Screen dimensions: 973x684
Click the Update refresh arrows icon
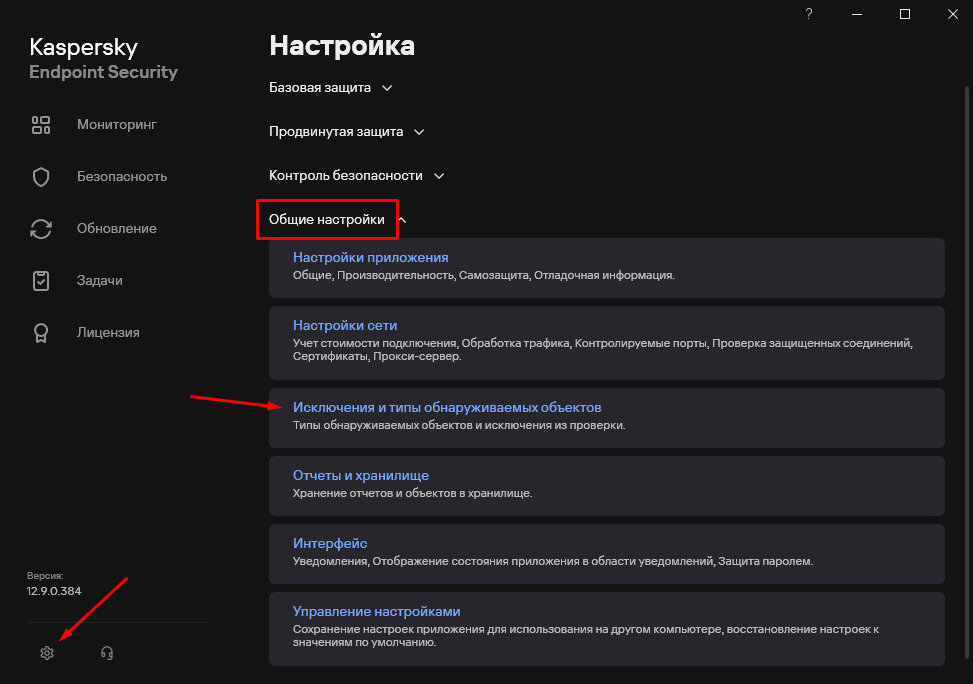tap(41, 229)
